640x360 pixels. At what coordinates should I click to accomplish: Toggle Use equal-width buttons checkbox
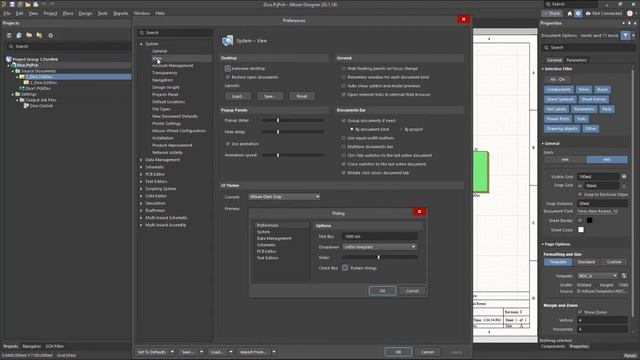coord(343,138)
